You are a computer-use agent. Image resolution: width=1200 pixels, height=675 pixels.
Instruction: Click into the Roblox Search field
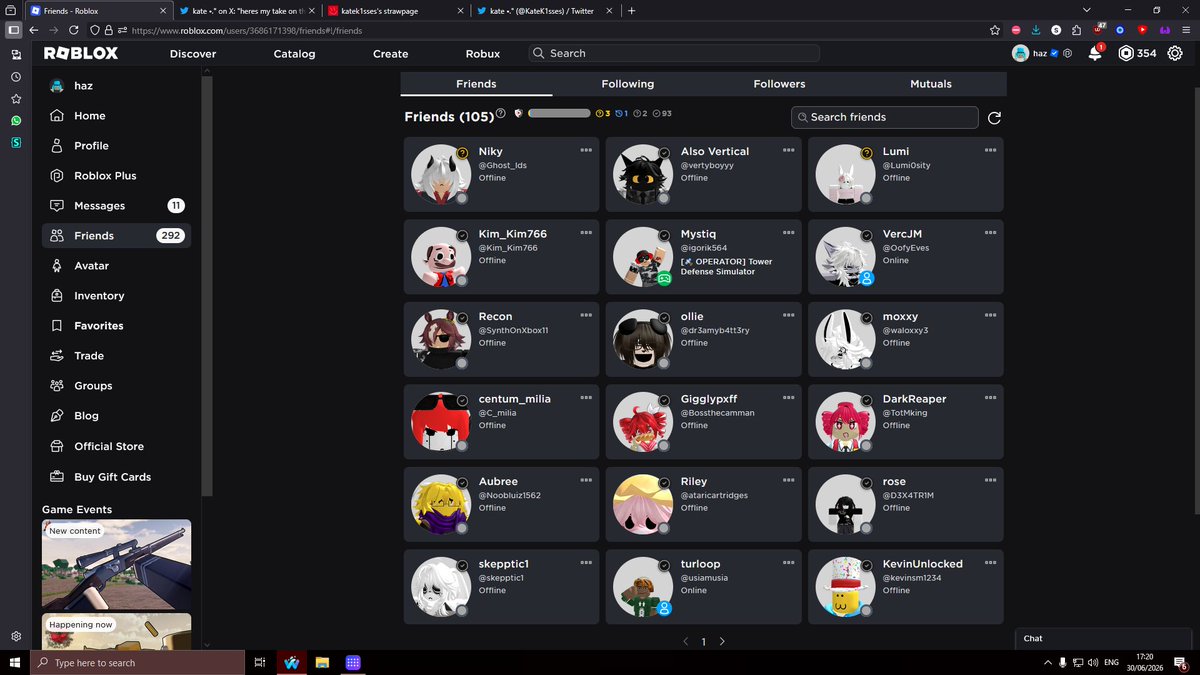click(x=674, y=53)
